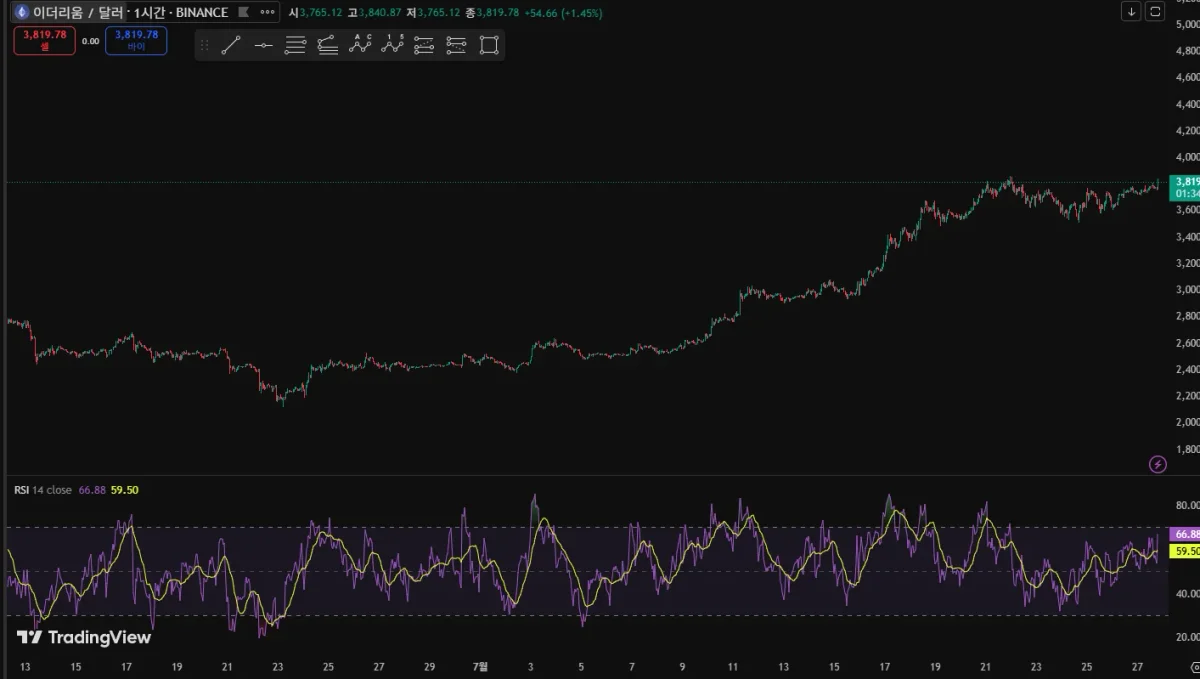
Task: Choose the dotted-box tool beside the rectangle tool
Action: (456, 45)
